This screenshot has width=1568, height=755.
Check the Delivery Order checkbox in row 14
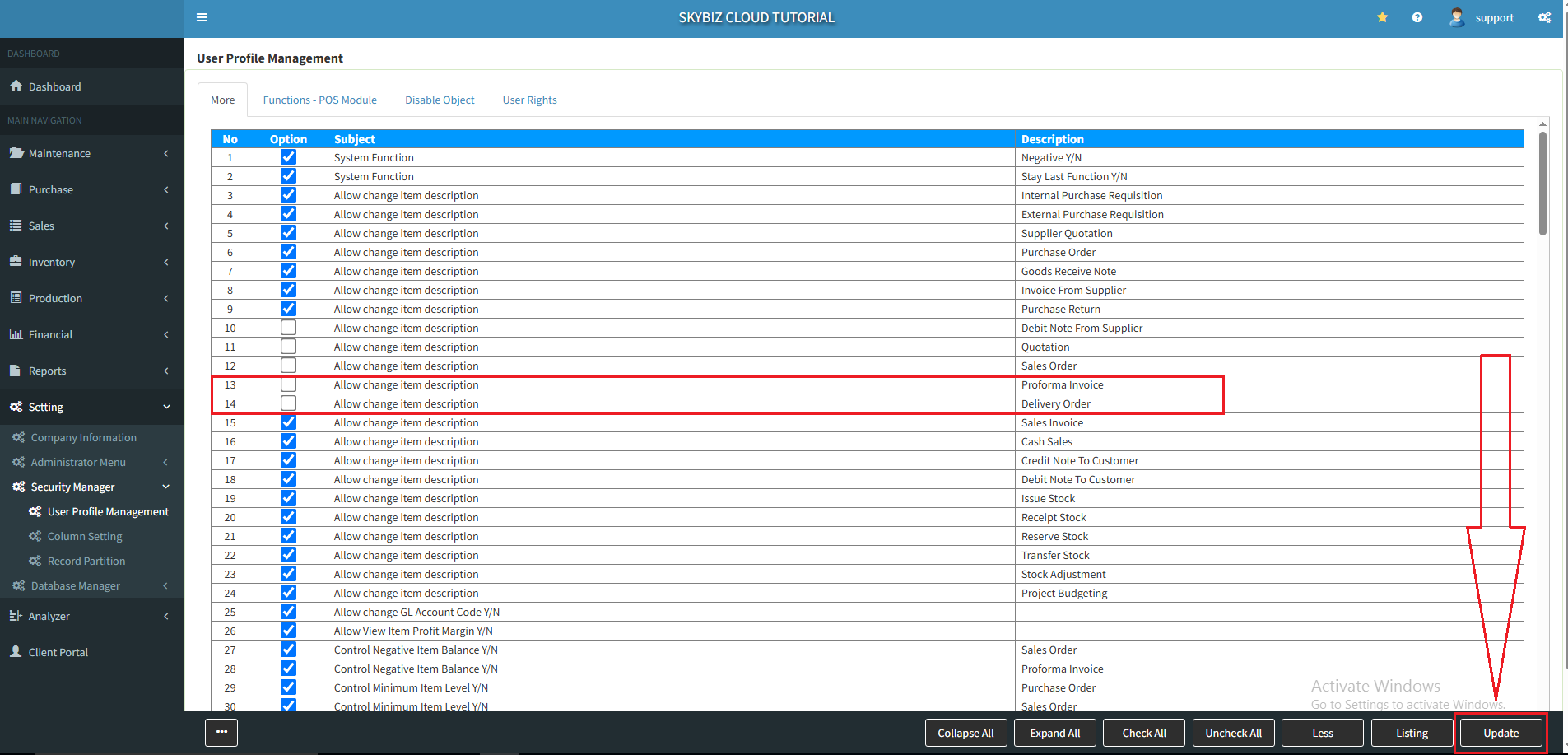(288, 403)
